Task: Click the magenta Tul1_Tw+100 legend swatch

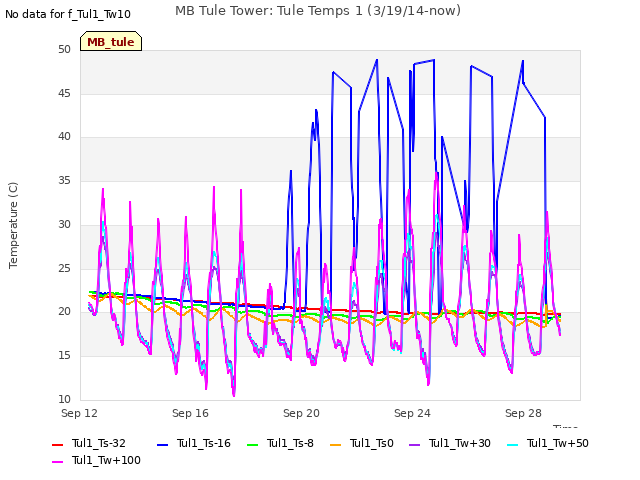Action: (58, 462)
